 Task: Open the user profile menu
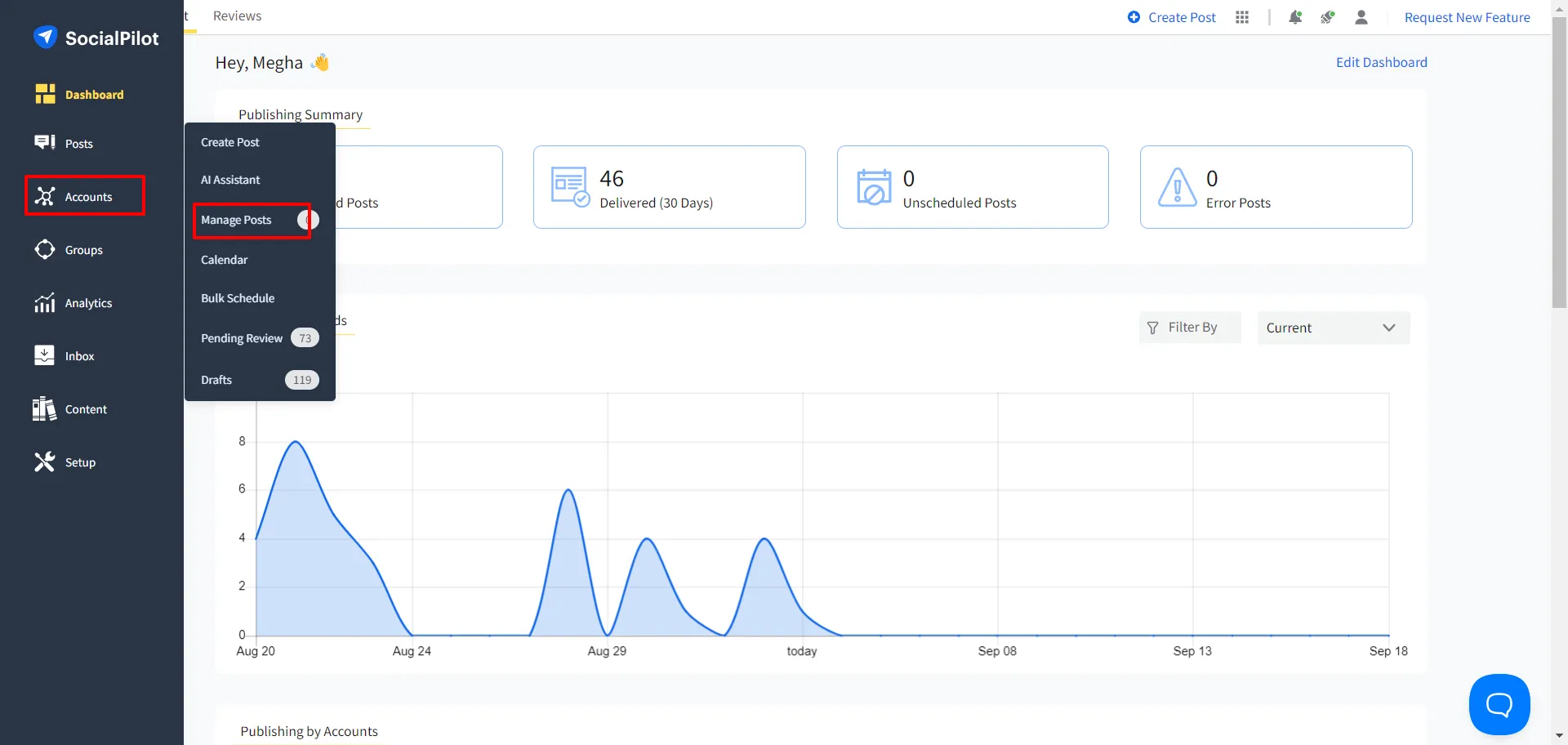[1361, 17]
